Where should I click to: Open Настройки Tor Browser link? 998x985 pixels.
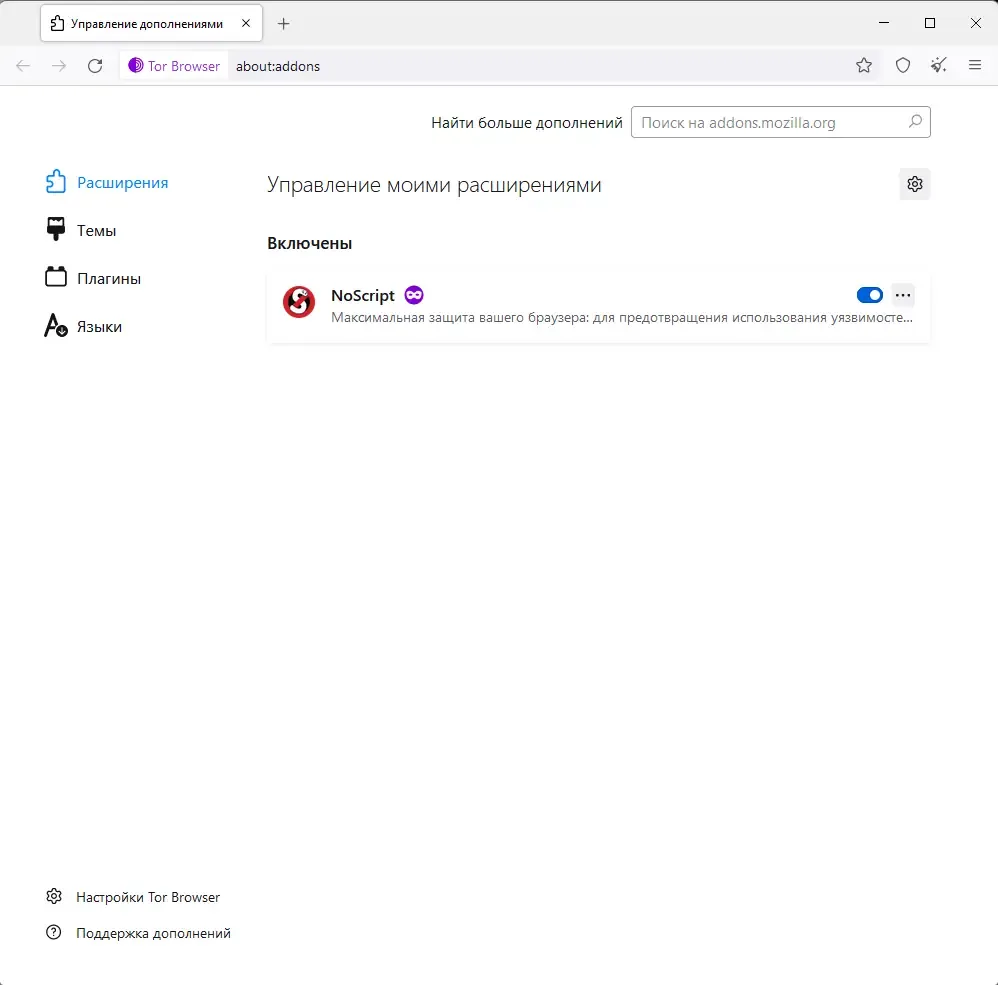coord(148,897)
